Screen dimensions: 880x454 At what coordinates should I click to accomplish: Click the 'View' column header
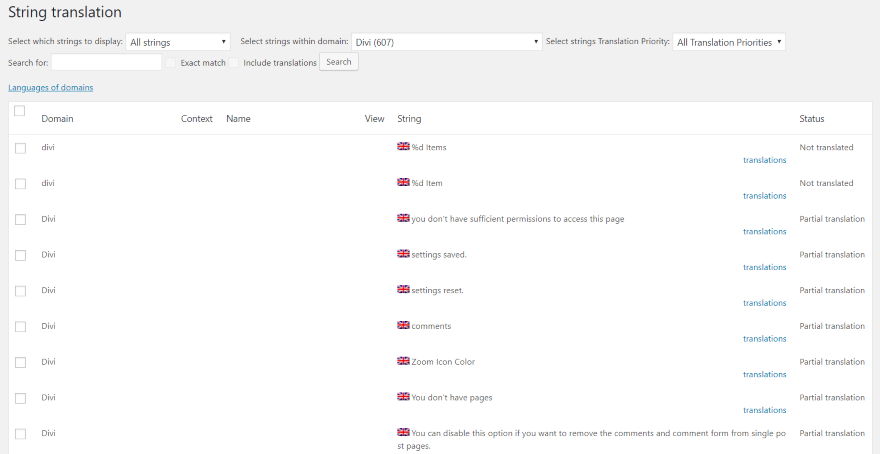[374, 118]
